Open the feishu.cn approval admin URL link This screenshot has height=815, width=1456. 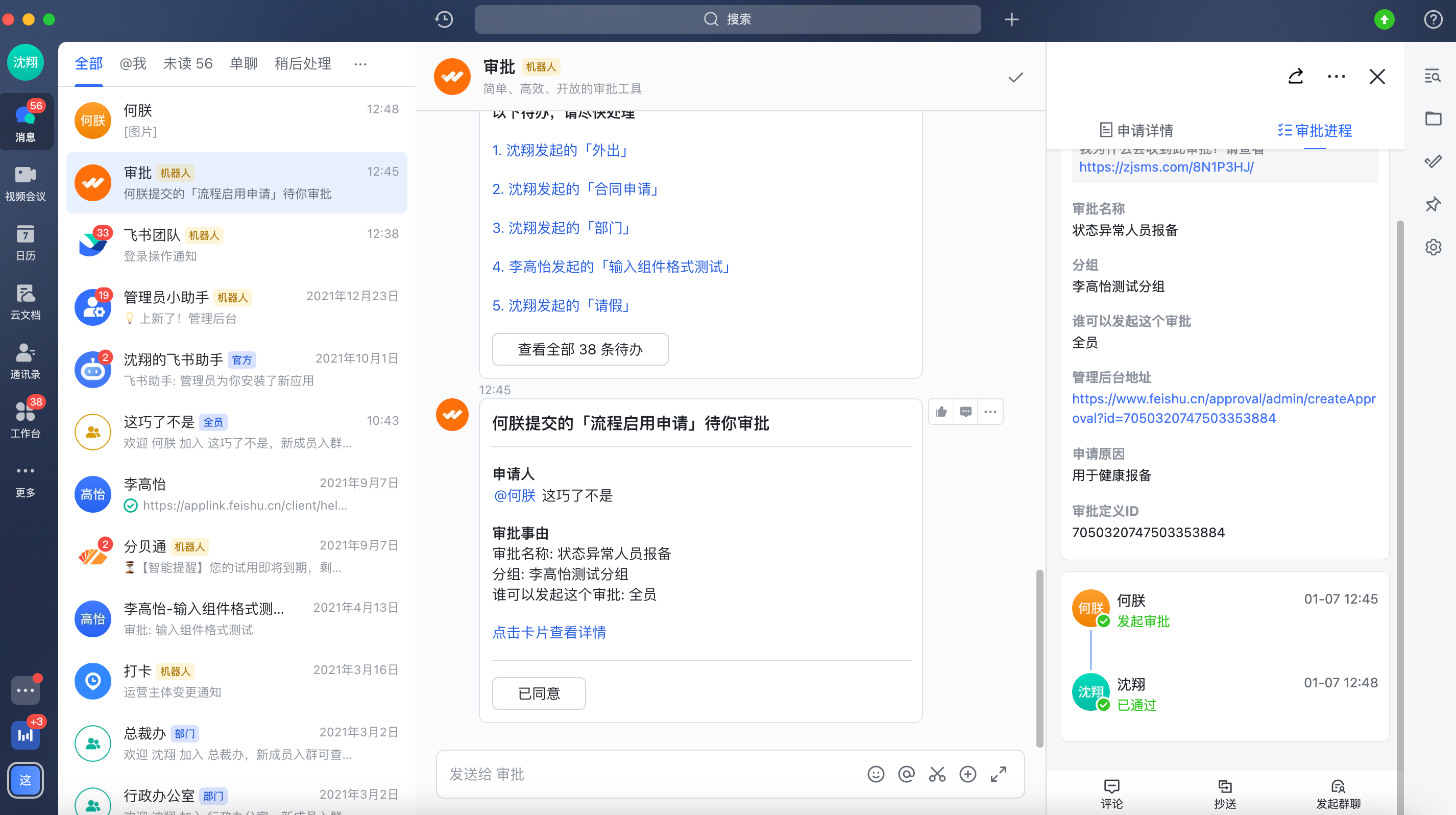(1224, 408)
